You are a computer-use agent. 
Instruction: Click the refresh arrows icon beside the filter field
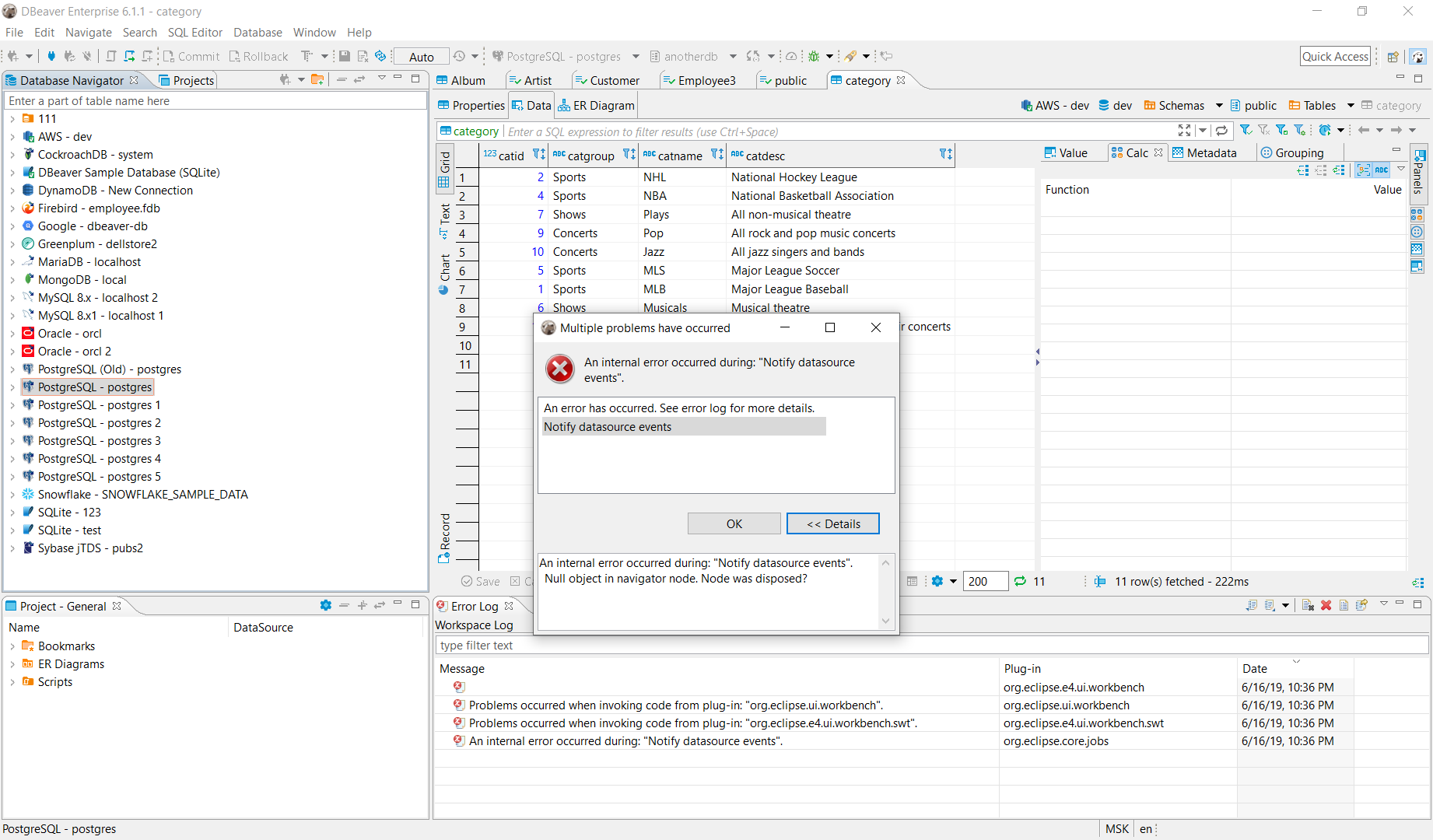point(1221,131)
